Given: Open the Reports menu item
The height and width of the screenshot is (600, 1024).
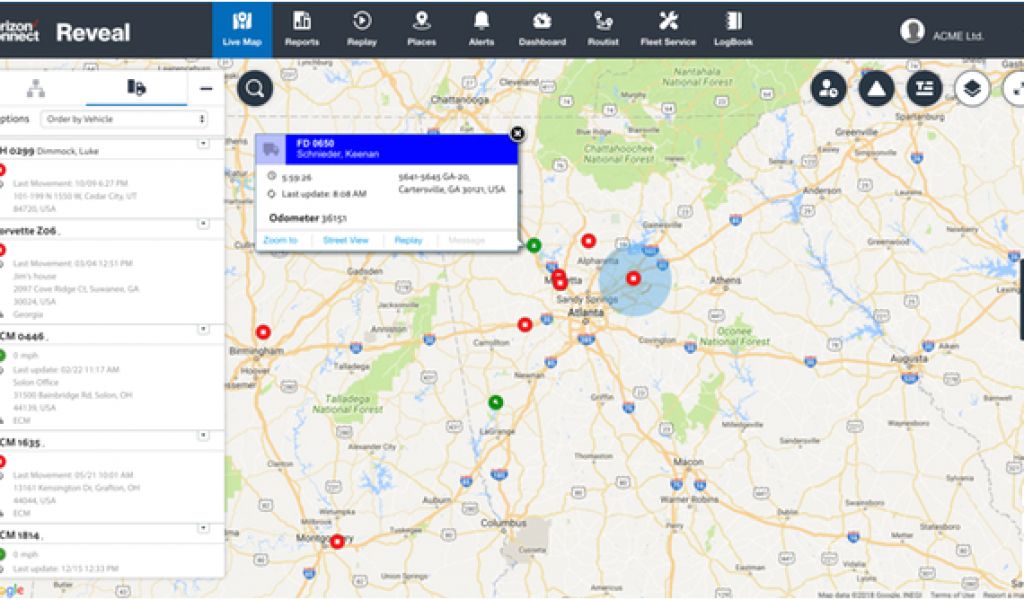Looking at the screenshot, I should point(302,28).
